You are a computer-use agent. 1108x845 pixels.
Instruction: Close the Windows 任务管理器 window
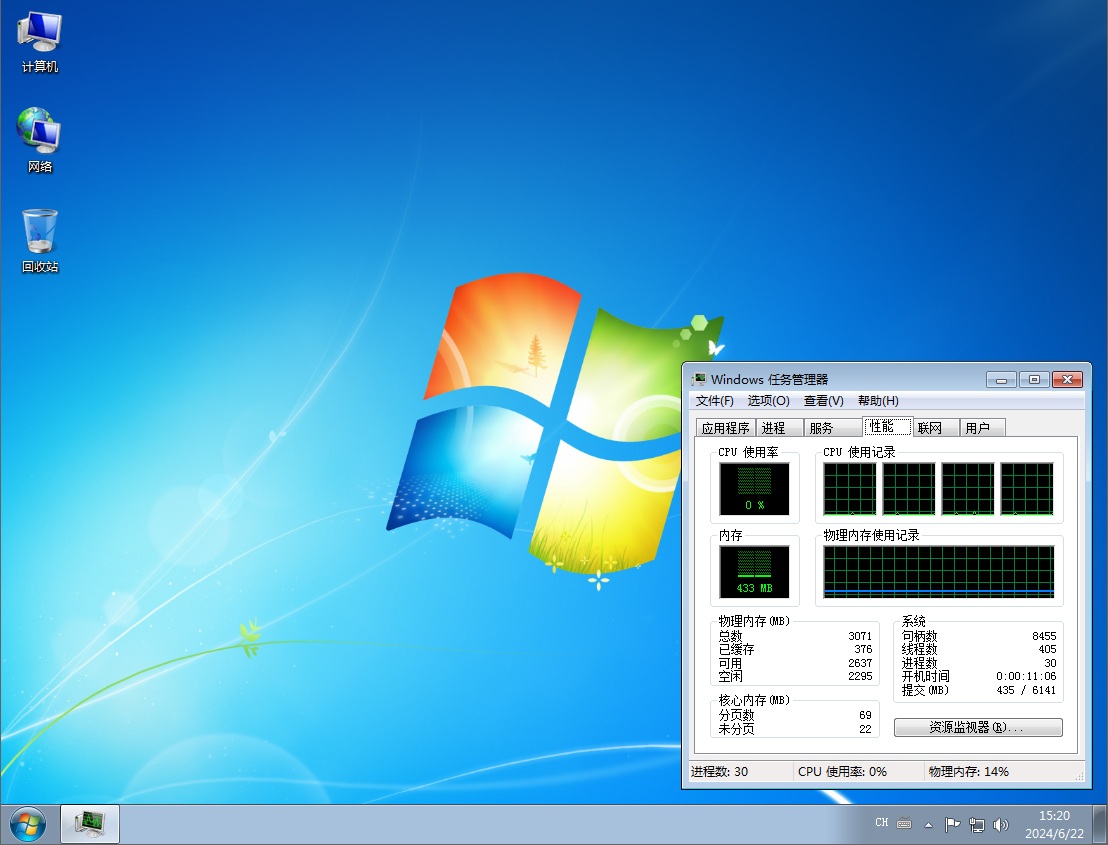(1068, 380)
